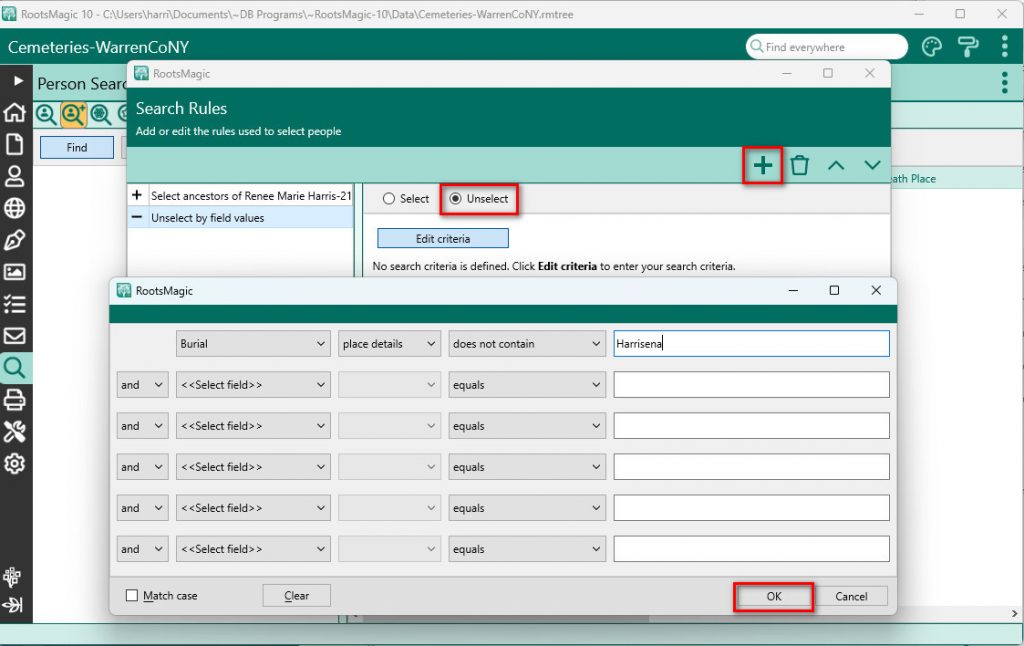Viewport: 1024px width, 646px height.
Task: Open the Settings gear in the sidebar
Action: coord(14,463)
